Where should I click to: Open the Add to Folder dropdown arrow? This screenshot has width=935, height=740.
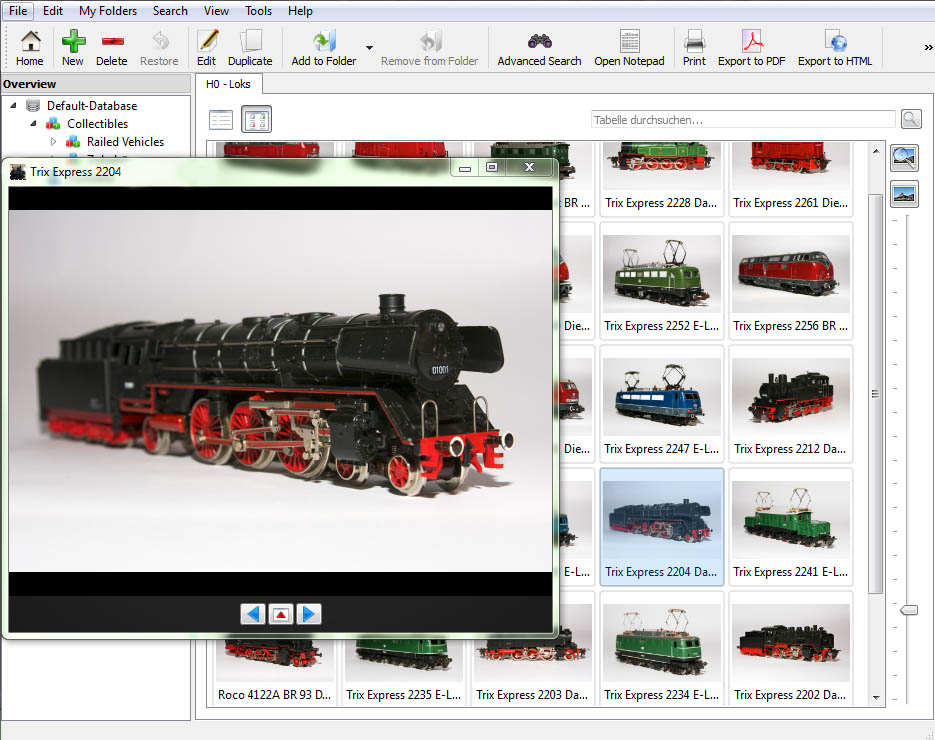click(x=369, y=48)
